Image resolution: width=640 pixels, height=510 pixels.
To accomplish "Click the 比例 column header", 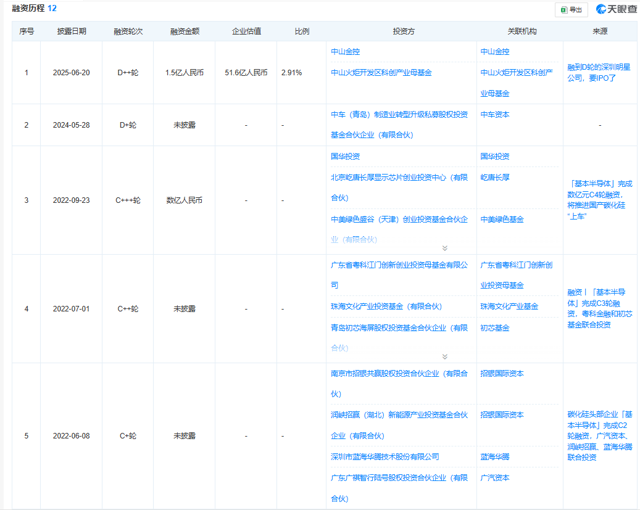I will point(302,31).
